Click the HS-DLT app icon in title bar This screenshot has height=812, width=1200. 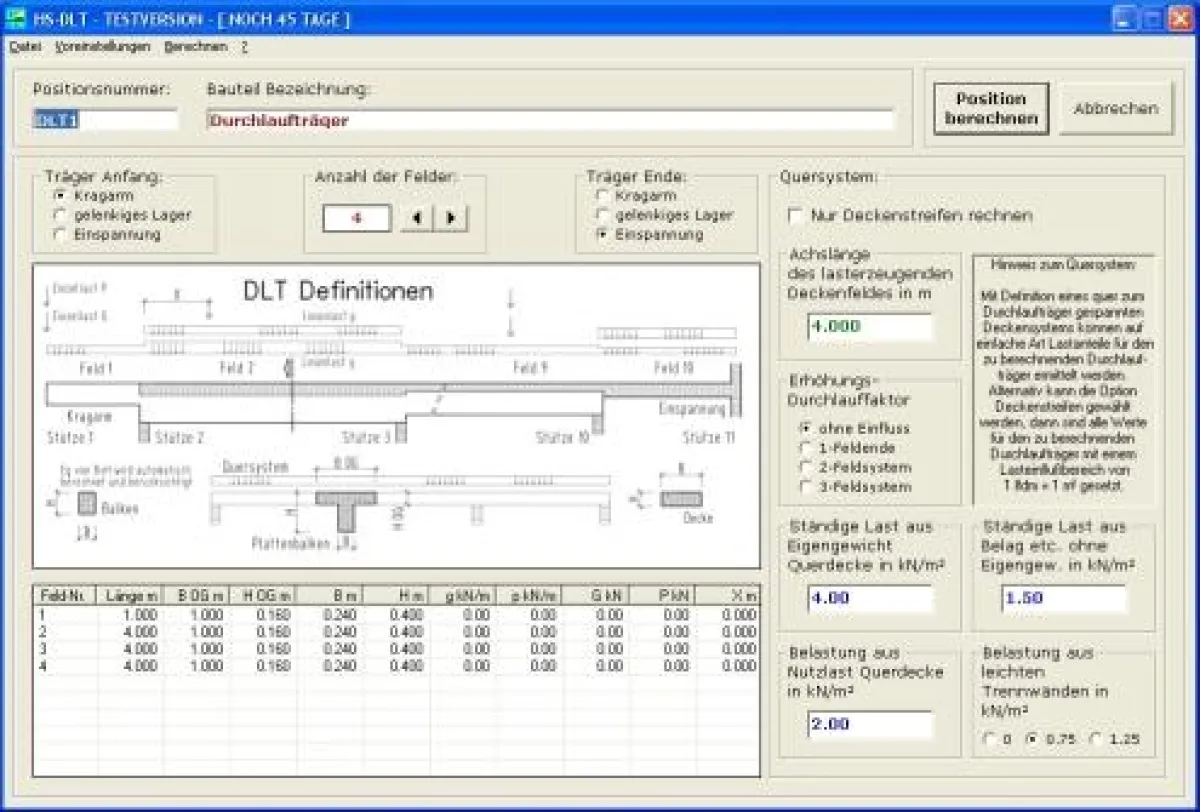16,19
